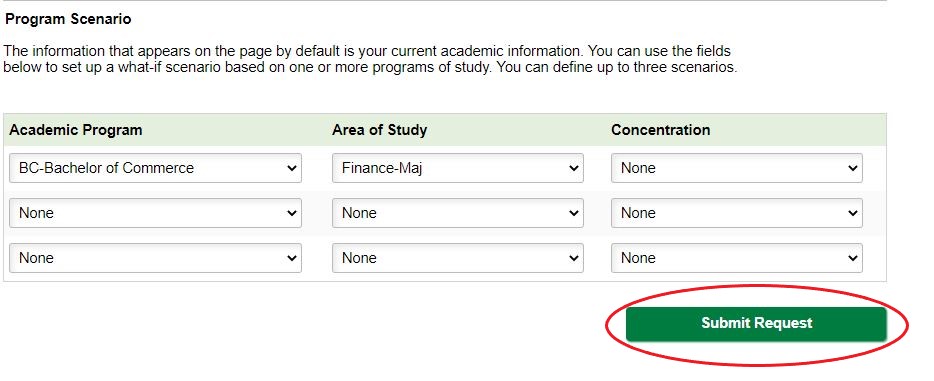Open third-row Area of Study dropdown
This screenshot has width=934, height=381.
(457, 258)
